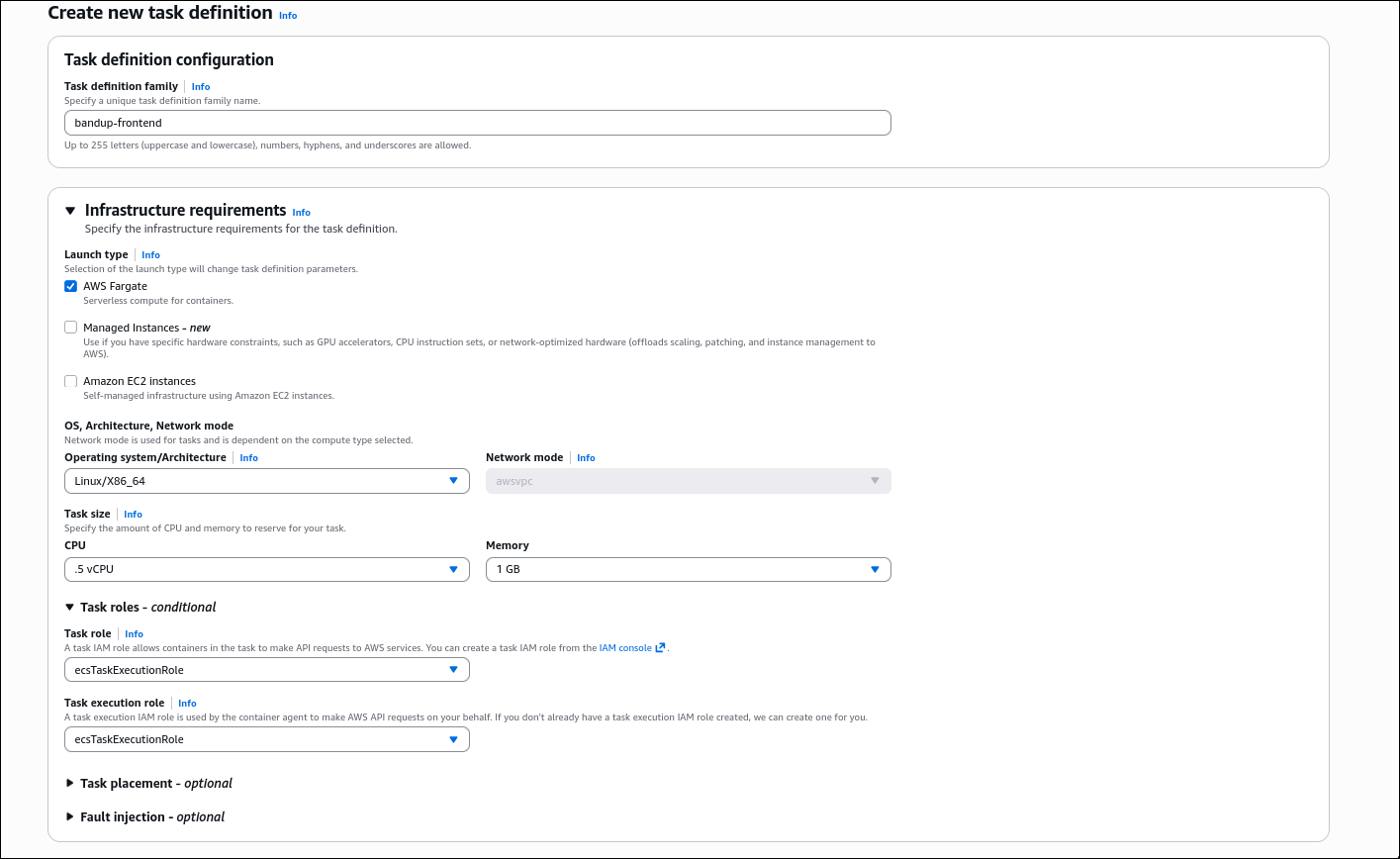The height and width of the screenshot is (859, 1400).
Task: Click Info next to Launch type
Action: (x=150, y=254)
